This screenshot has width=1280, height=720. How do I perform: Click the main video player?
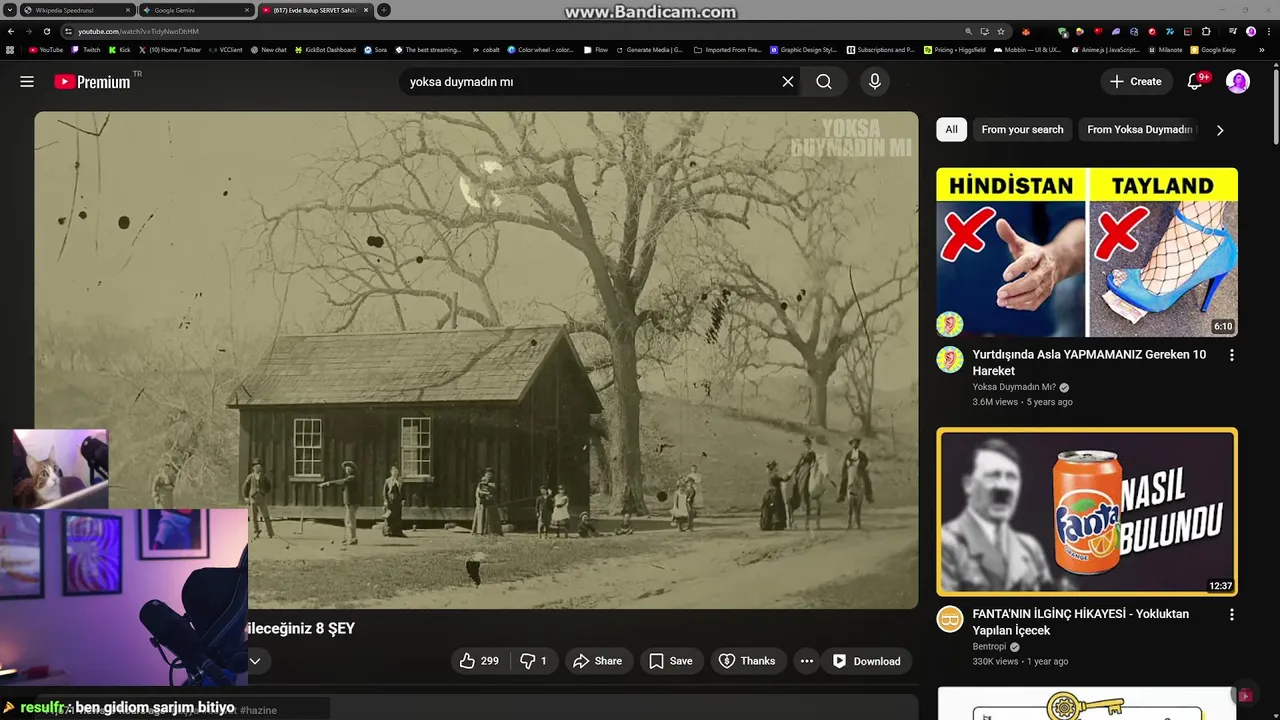[x=476, y=360]
